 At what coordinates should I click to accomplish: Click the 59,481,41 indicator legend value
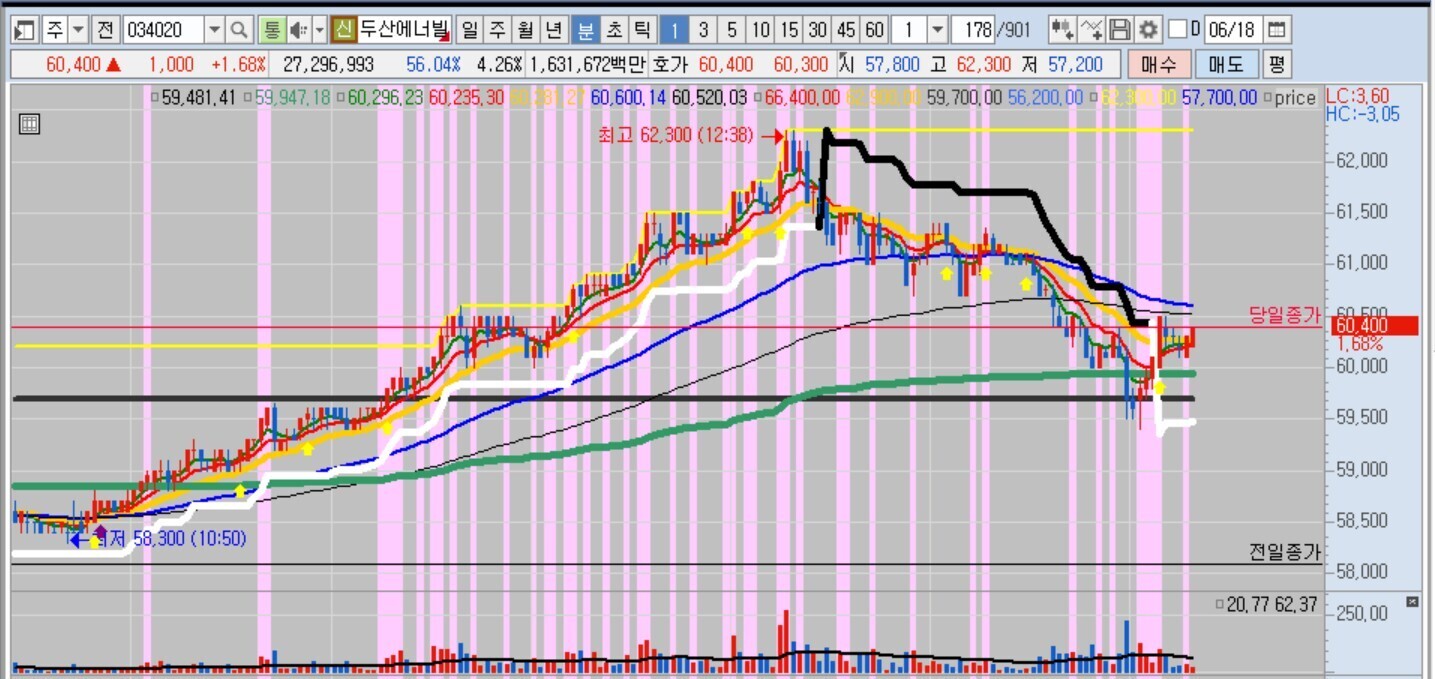pyautogui.click(x=198, y=98)
